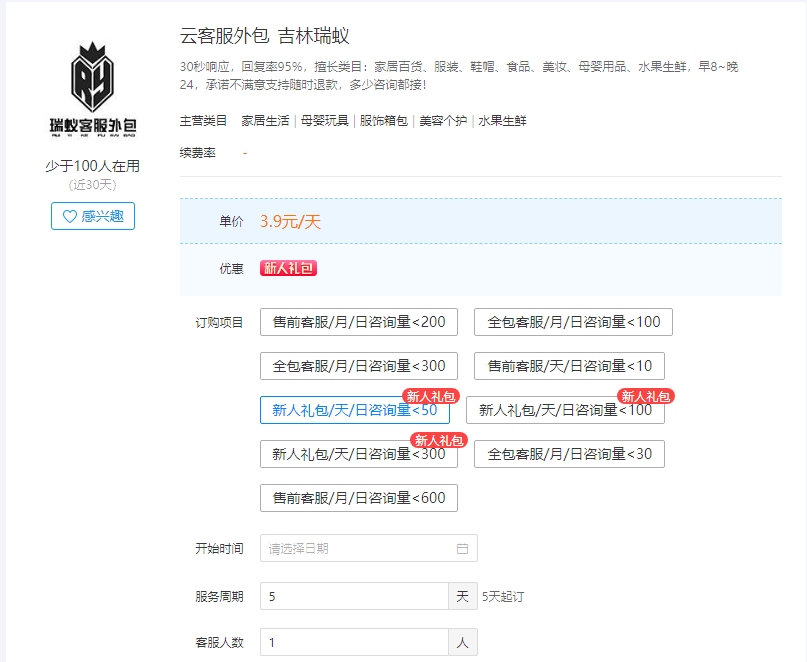Viewport: 807px width, 662px height.
Task: Select 售前客服/月/日咨询量<600 option
Action: 359,498
